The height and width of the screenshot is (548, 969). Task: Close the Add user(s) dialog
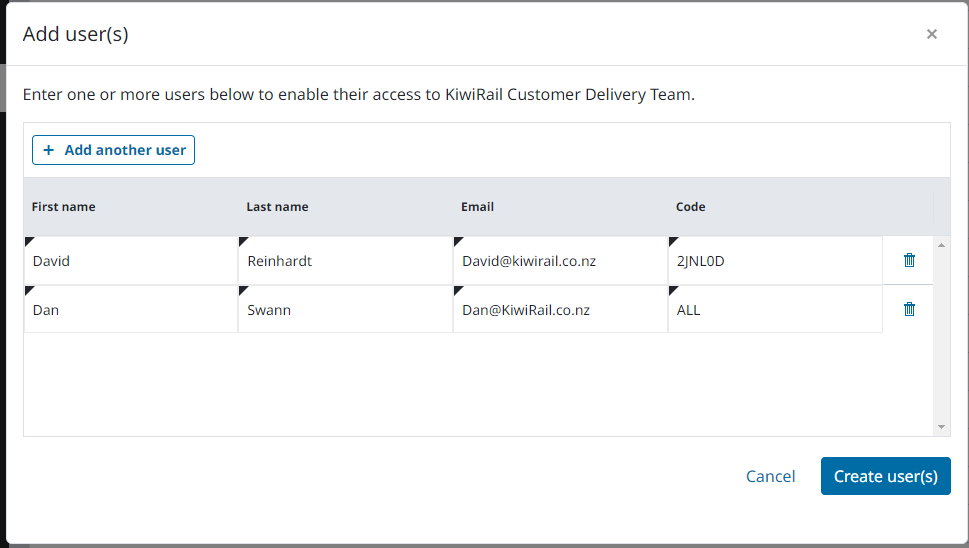point(931,34)
